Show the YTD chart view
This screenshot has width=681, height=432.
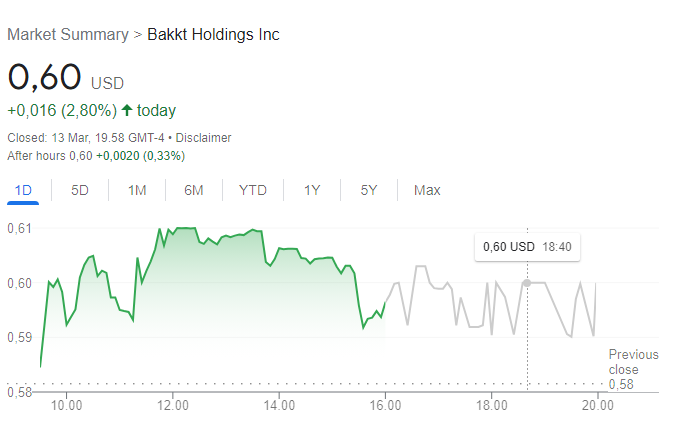(253, 190)
